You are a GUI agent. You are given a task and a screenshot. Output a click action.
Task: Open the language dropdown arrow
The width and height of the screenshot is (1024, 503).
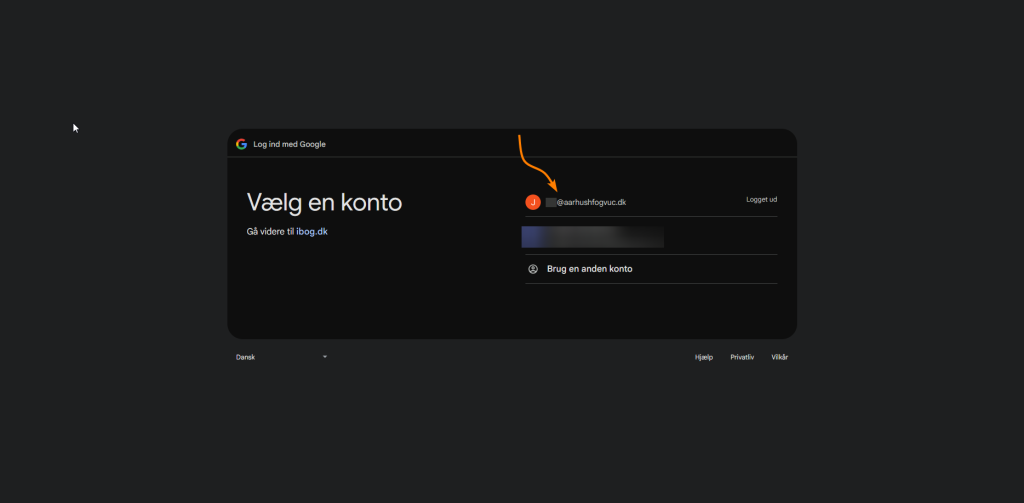325,357
